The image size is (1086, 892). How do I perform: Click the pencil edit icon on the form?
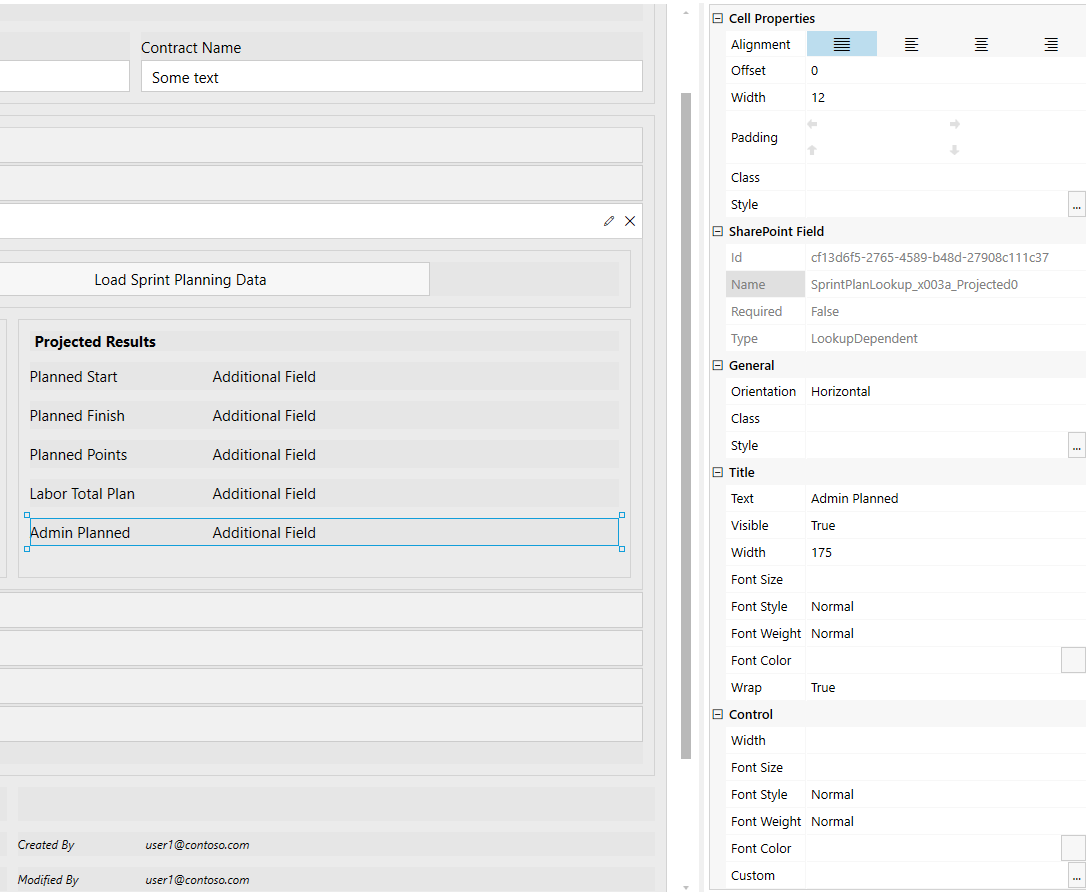[x=609, y=221]
